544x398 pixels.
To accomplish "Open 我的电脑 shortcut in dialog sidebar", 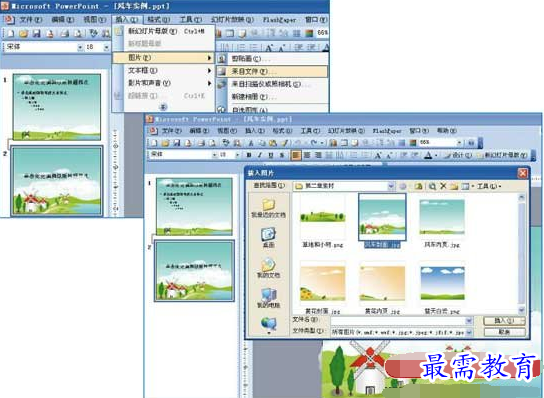I will 269,298.
